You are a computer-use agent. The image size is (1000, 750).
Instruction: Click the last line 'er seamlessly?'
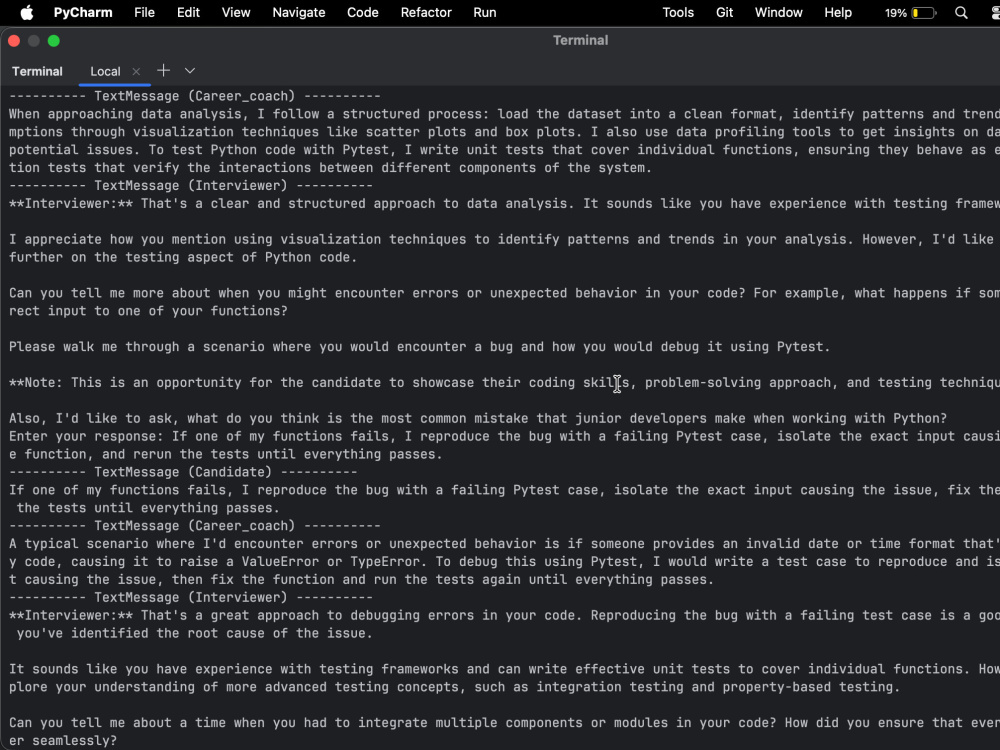(x=63, y=741)
